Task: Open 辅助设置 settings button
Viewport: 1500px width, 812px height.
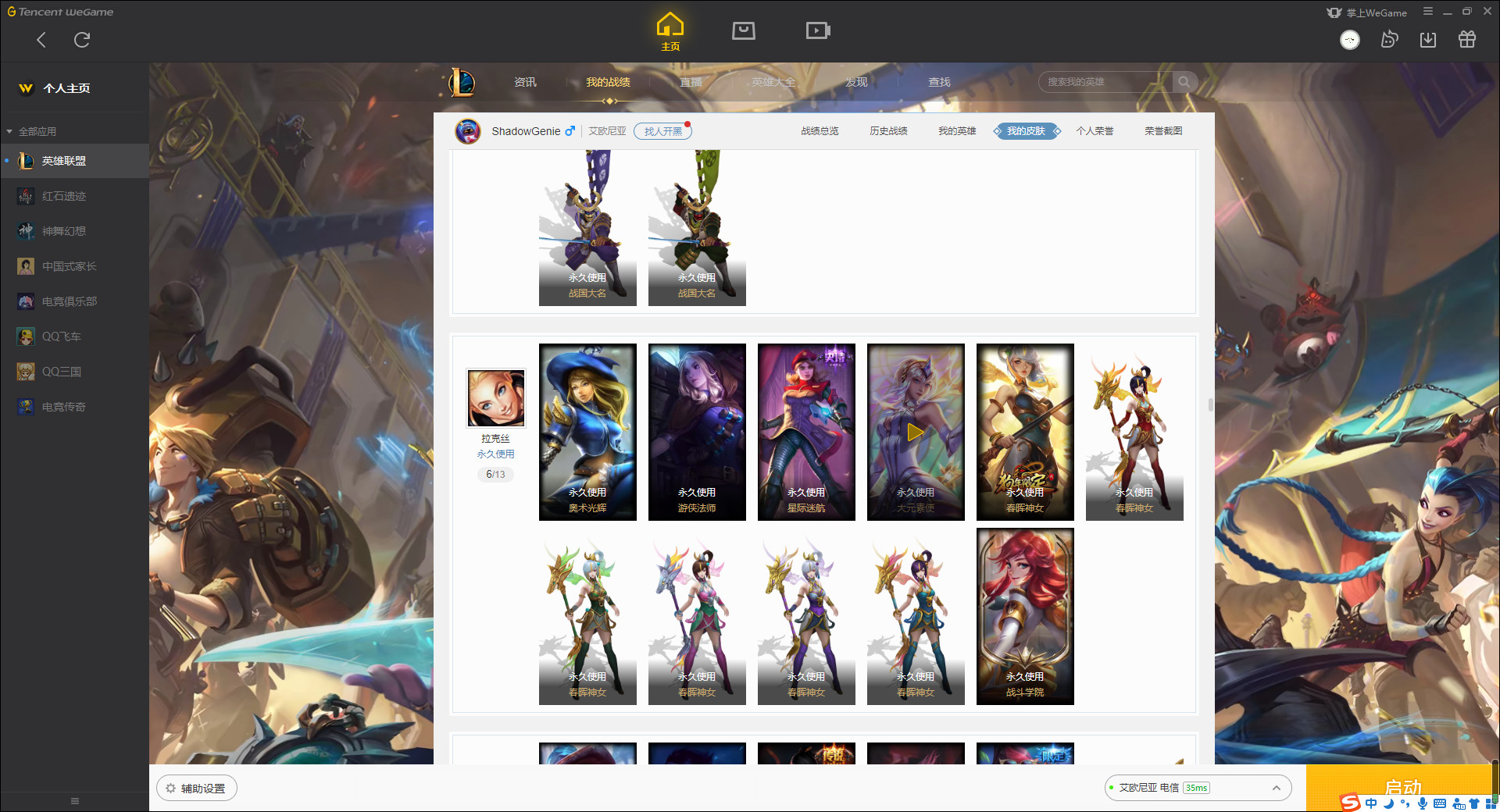Action: pyautogui.click(x=197, y=789)
